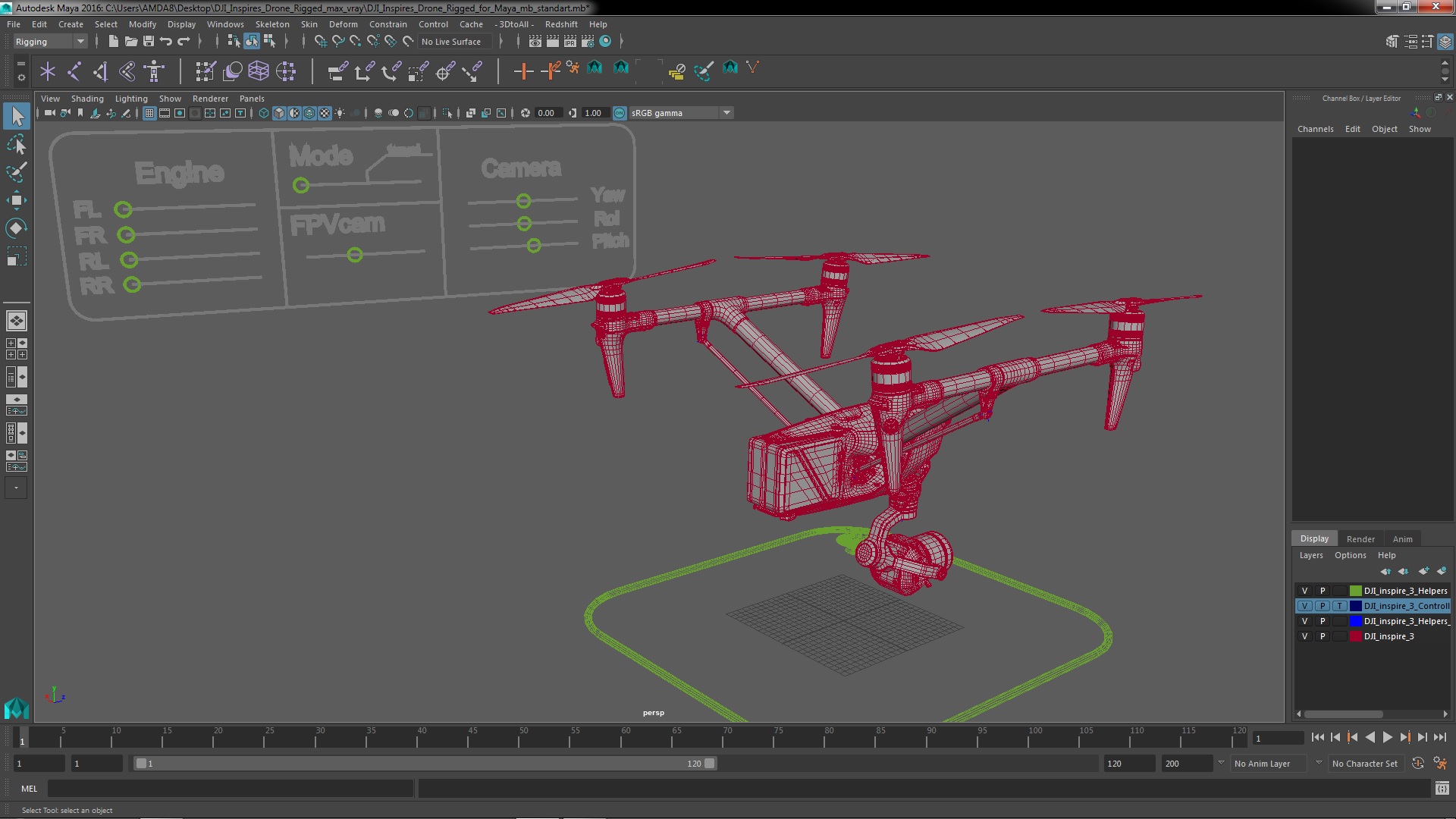Open the sRGB gamma dropdown
1456x819 pixels.
pos(681,113)
